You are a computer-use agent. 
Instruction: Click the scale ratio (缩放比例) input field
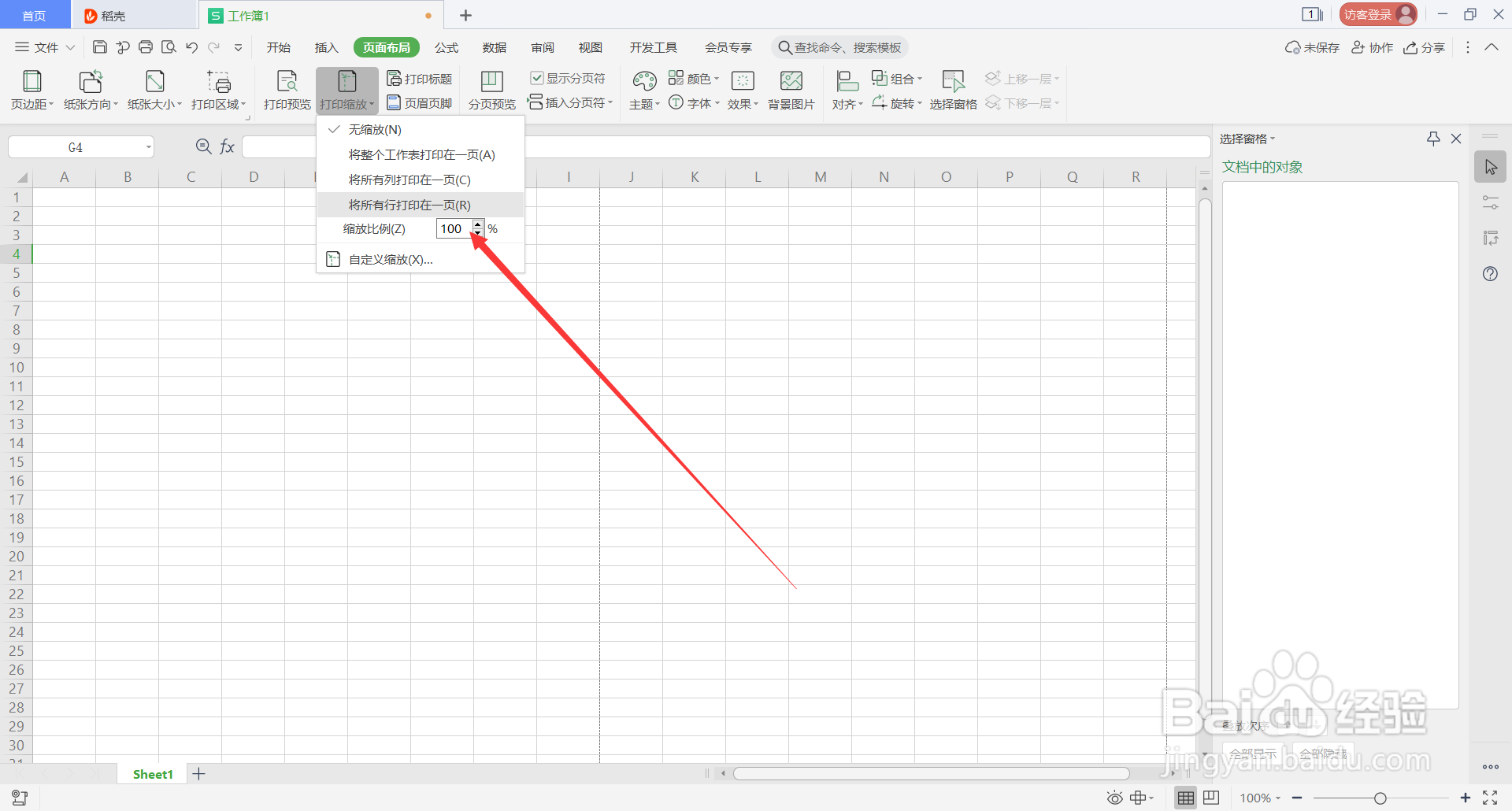click(x=454, y=228)
